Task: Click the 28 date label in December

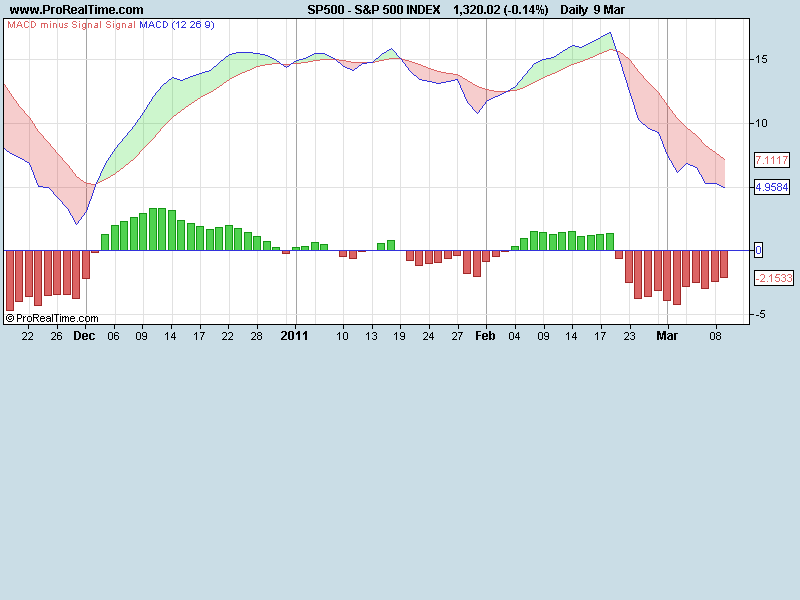Action: tap(256, 336)
